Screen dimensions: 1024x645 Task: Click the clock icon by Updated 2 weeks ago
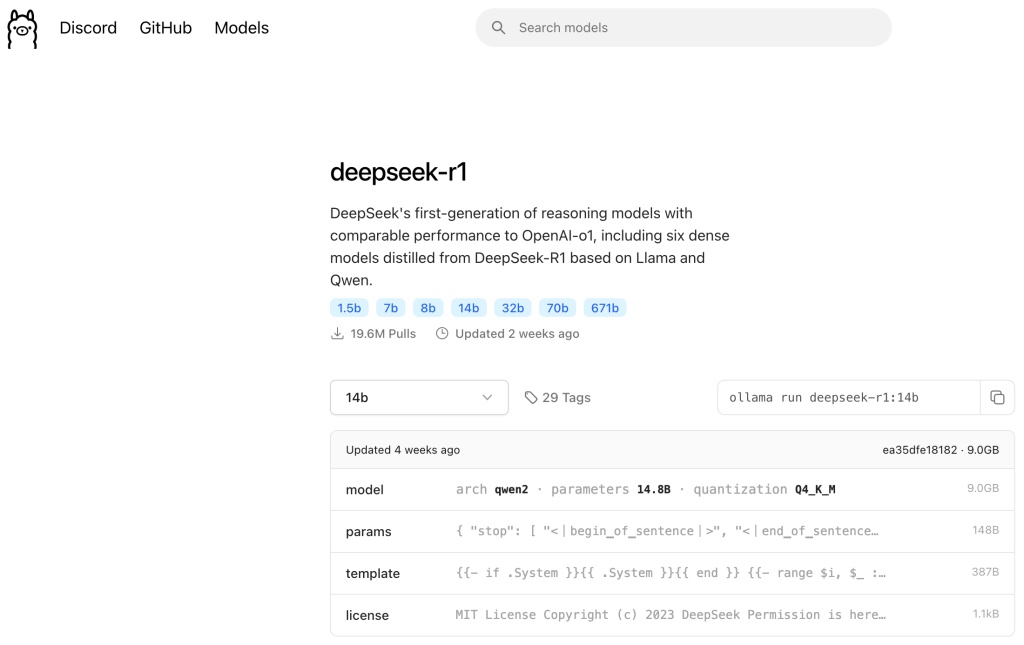pyautogui.click(x=442, y=334)
